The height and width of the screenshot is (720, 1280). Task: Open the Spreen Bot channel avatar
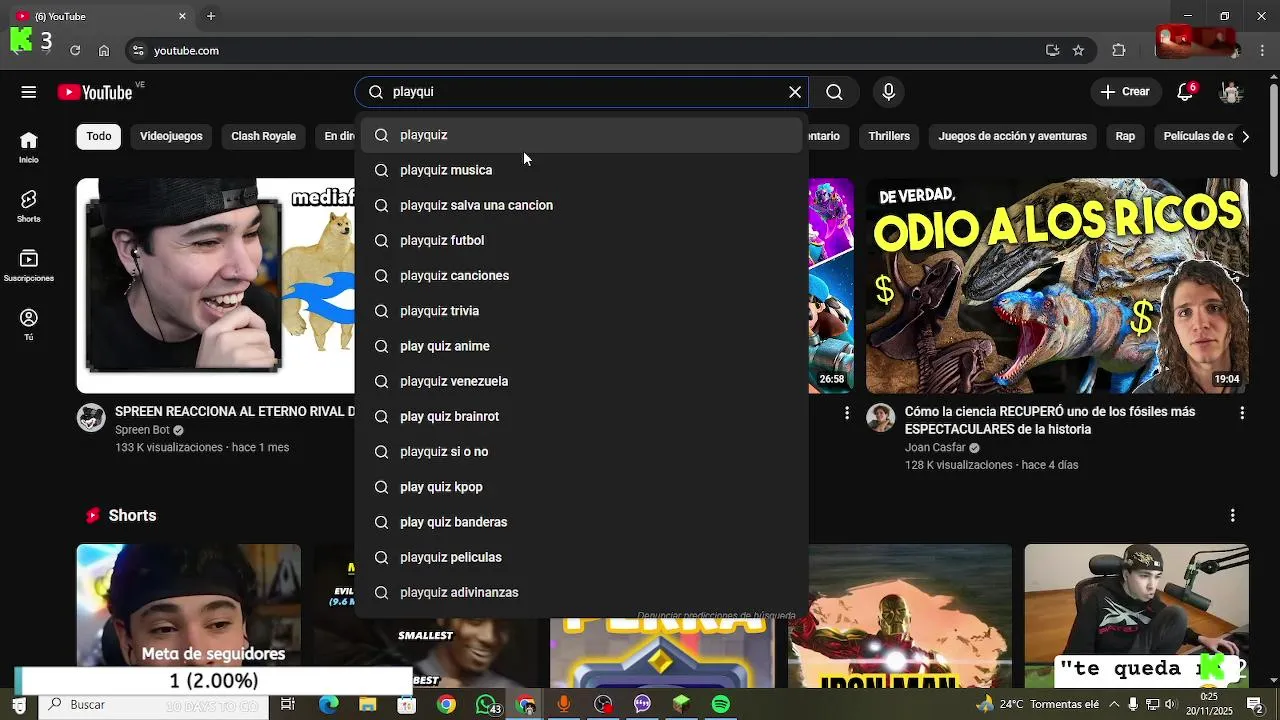[91, 418]
